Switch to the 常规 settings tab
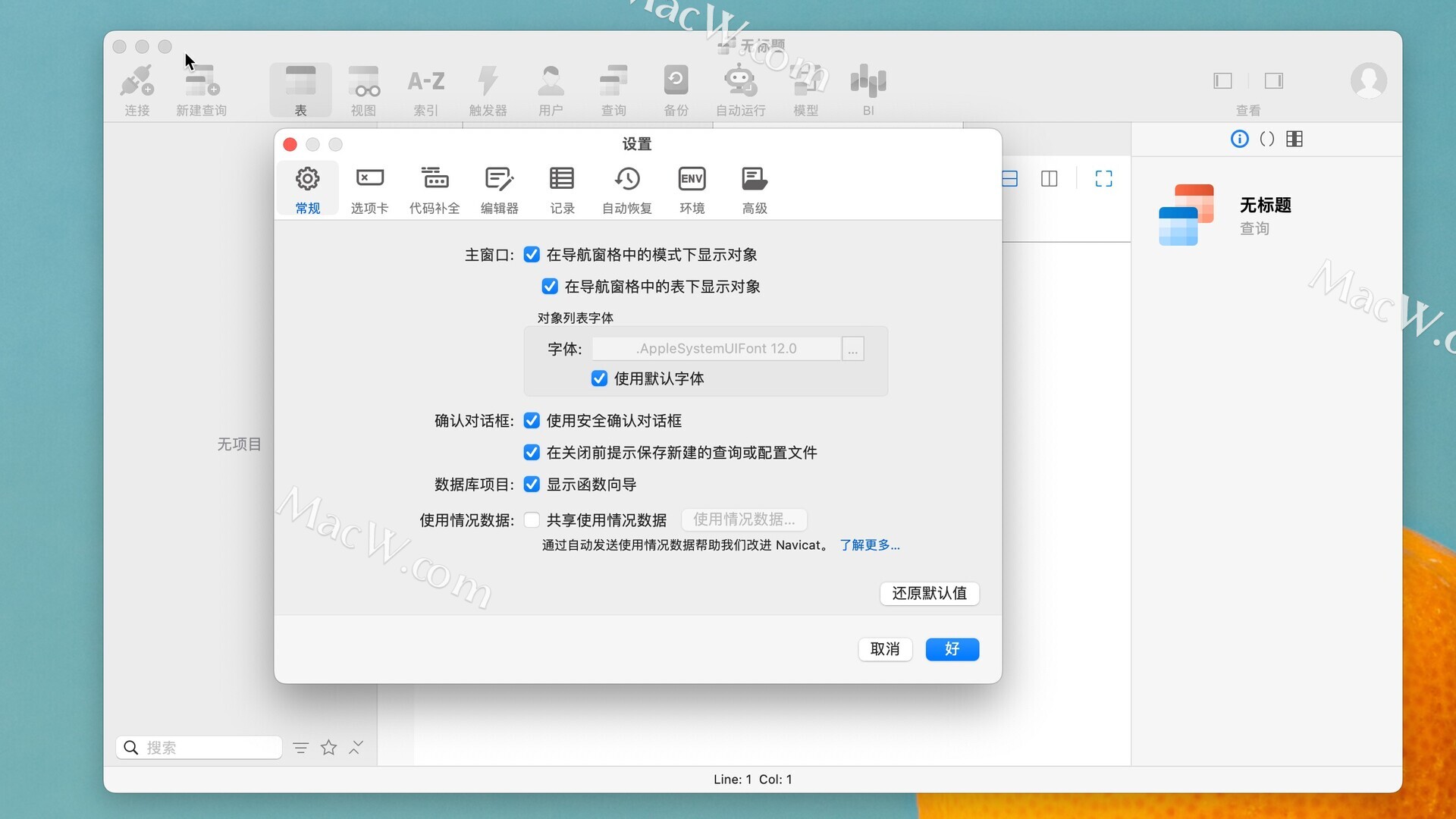The width and height of the screenshot is (1456, 819). [307, 189]
